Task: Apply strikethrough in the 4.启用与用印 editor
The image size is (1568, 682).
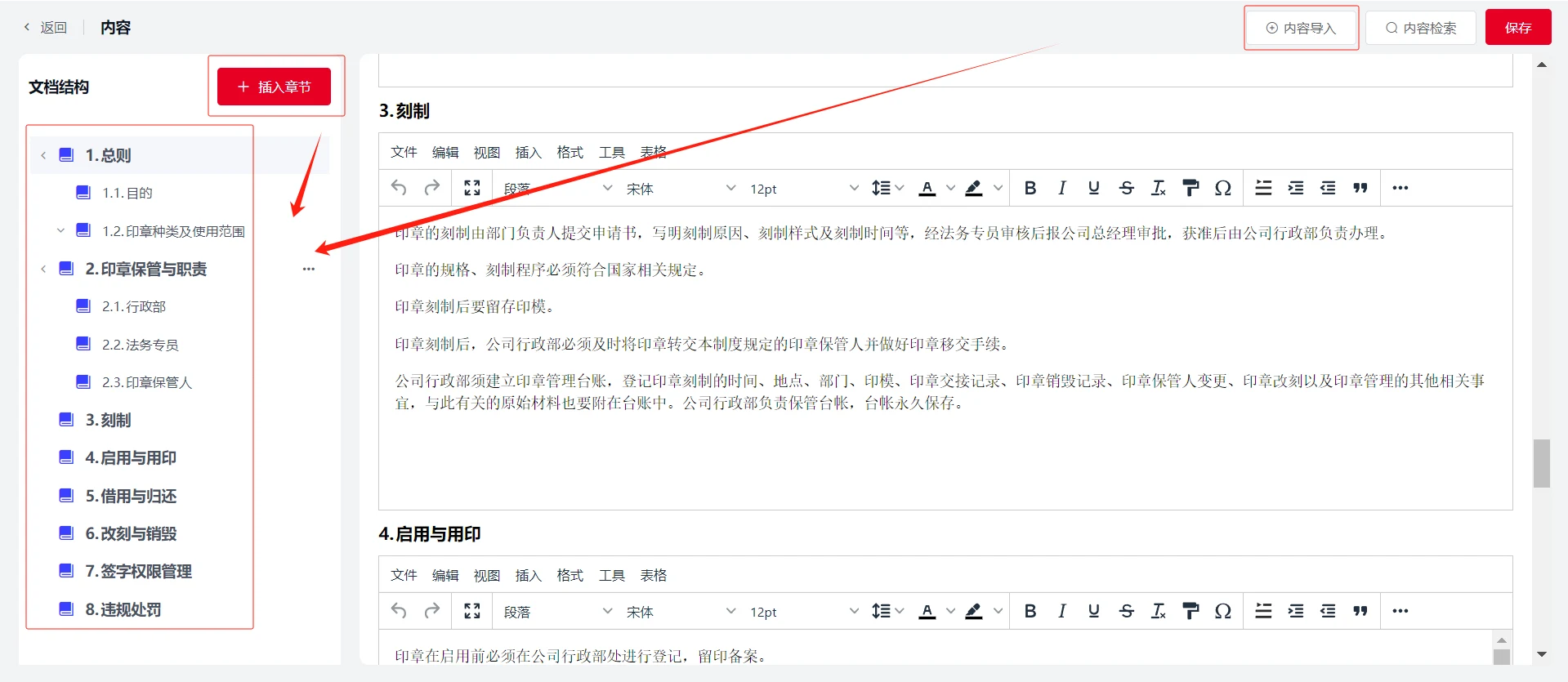Action: (x=1127, y=611)
